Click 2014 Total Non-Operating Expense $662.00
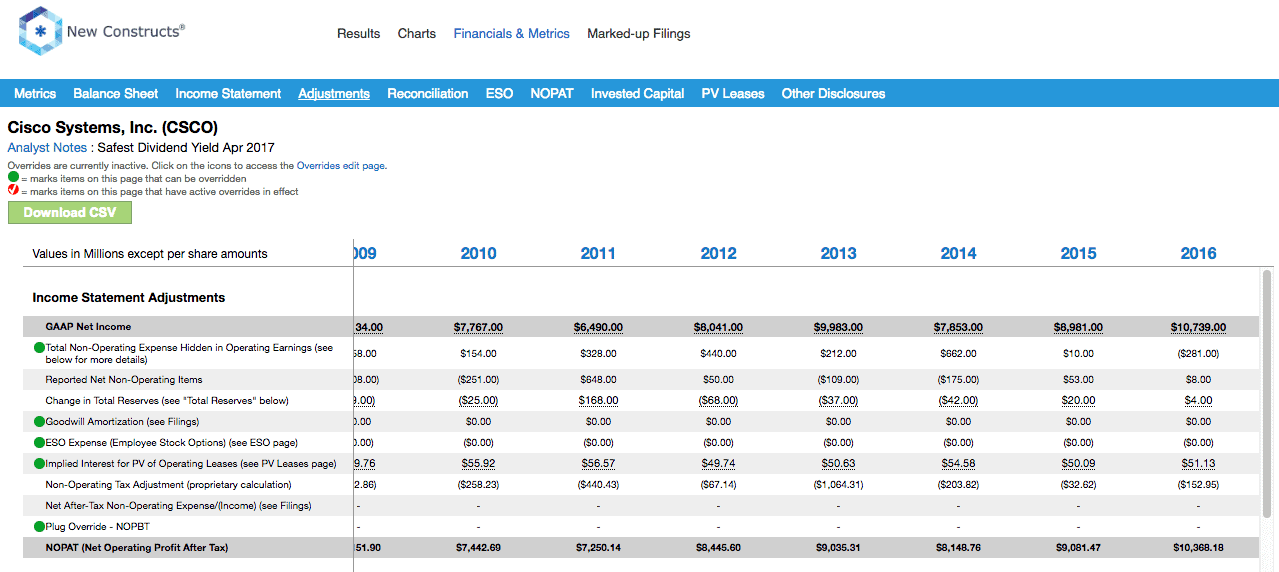The height and width of the screenshot is (572, 1279). pyautogui.click(x=958, y=353)
